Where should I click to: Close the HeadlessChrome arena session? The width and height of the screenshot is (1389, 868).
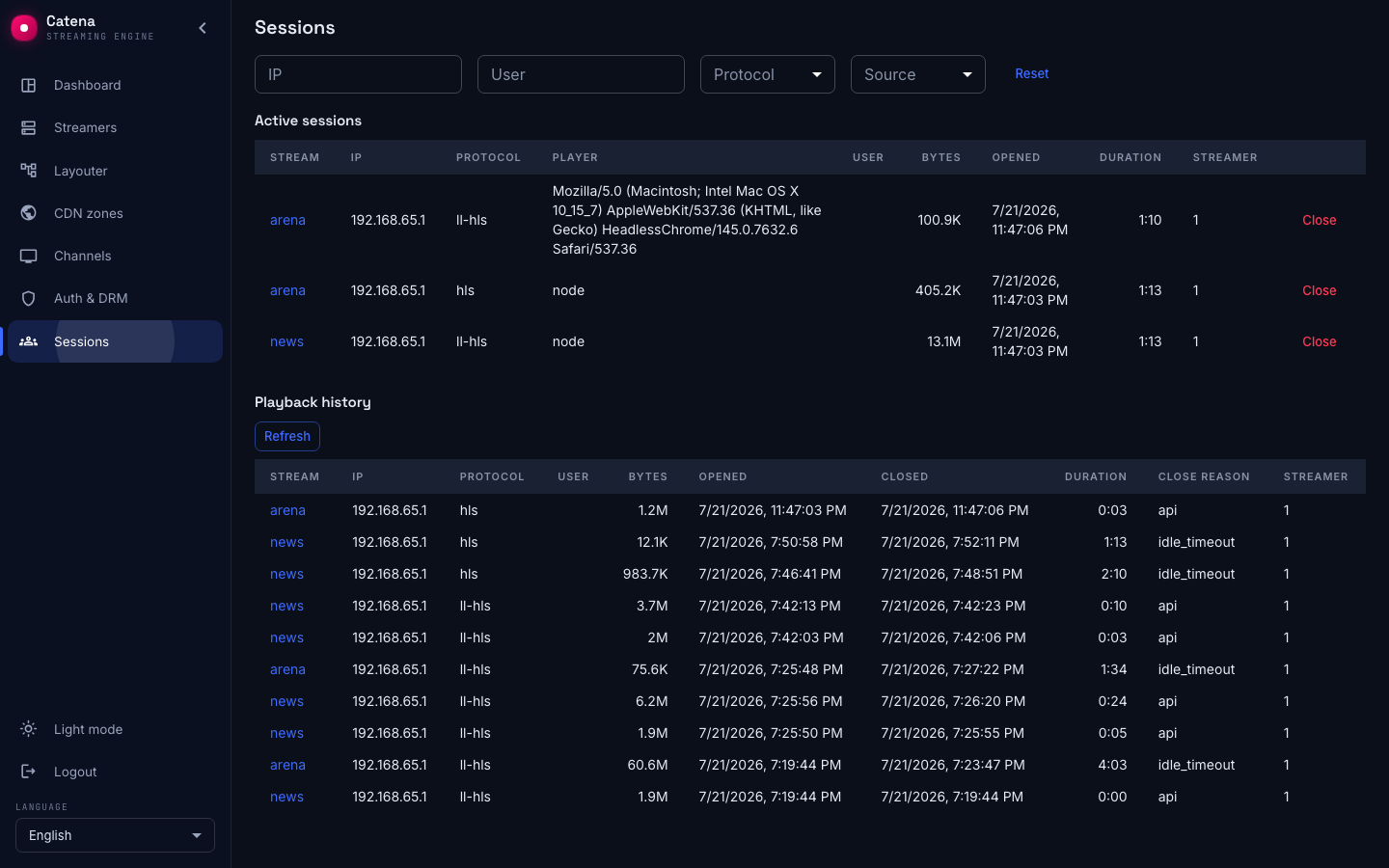tap(1319, 220)
